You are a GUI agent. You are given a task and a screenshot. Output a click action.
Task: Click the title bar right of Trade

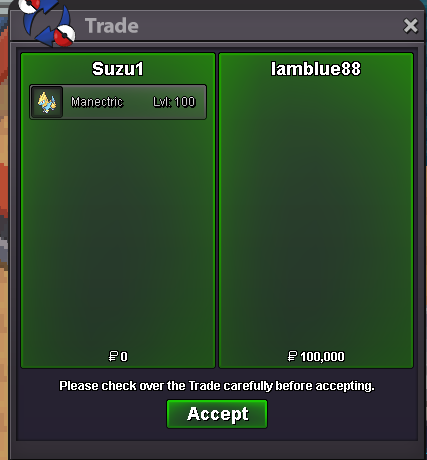click(267, 26)
